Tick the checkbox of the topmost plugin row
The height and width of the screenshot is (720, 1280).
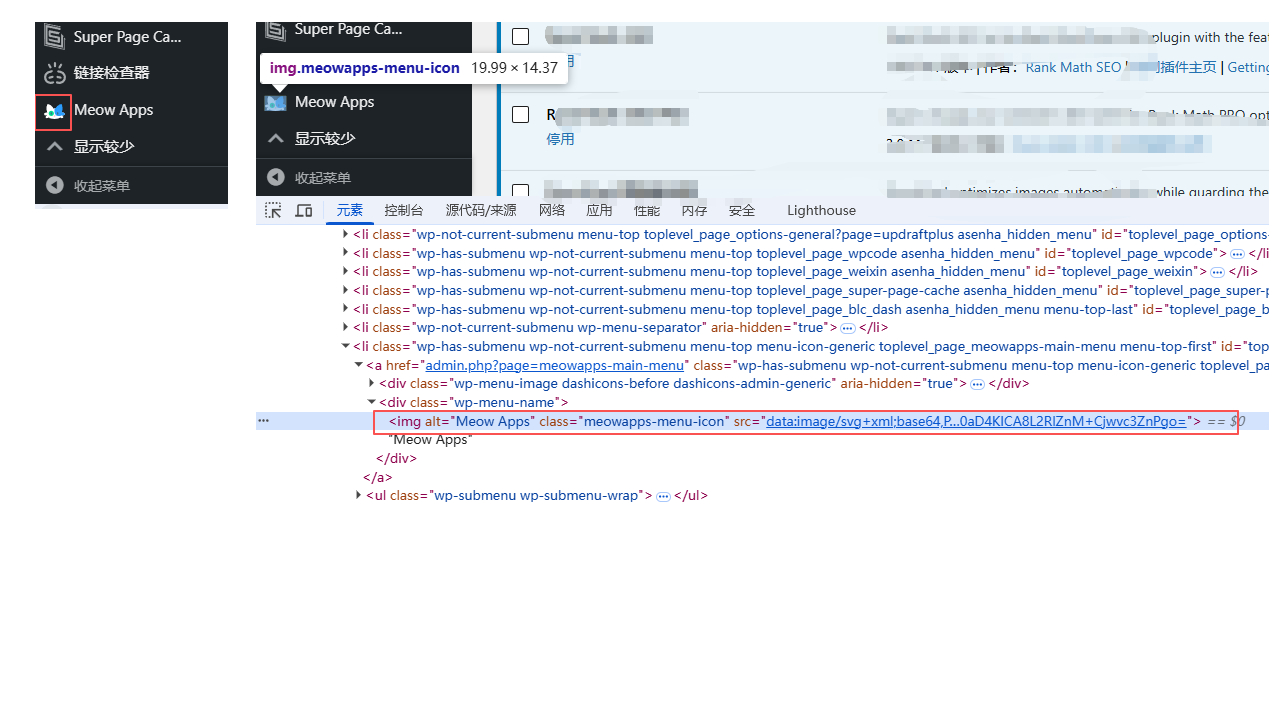coord(520,37)
